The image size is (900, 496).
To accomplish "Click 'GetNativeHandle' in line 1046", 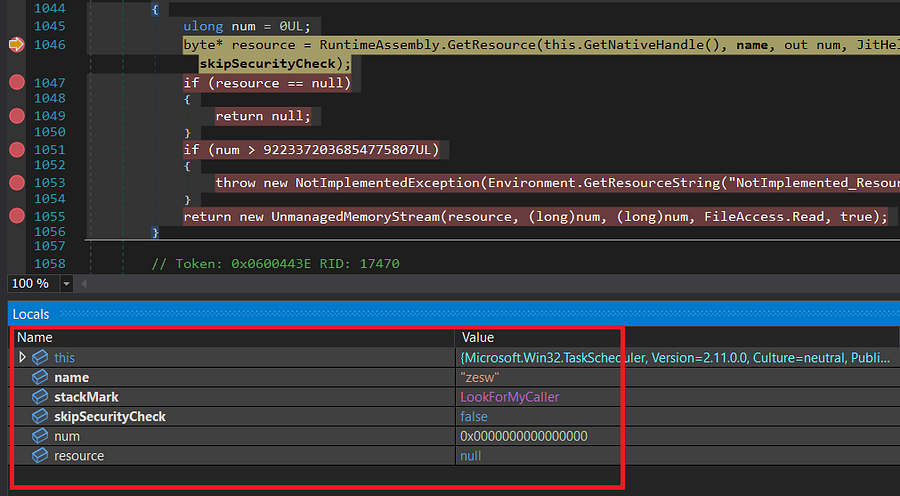I will click(643, 45).
